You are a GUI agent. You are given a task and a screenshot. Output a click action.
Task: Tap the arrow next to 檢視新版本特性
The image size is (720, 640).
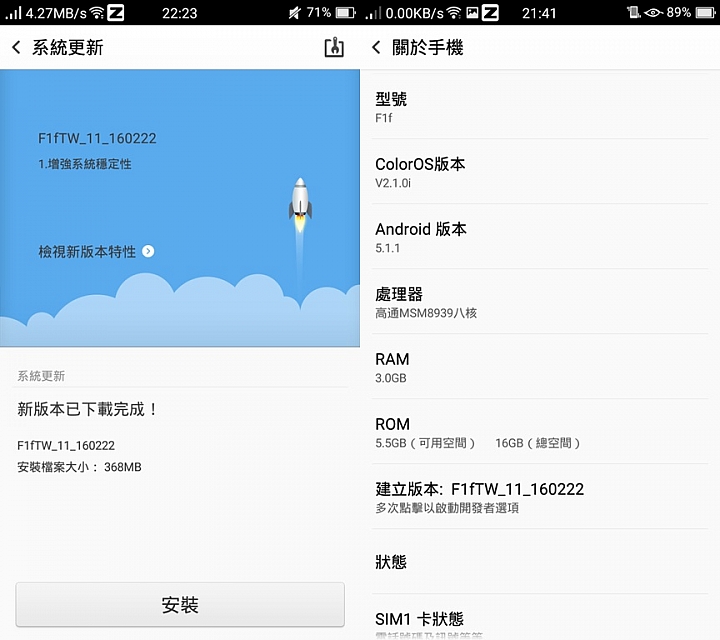(x=148, y=251)
